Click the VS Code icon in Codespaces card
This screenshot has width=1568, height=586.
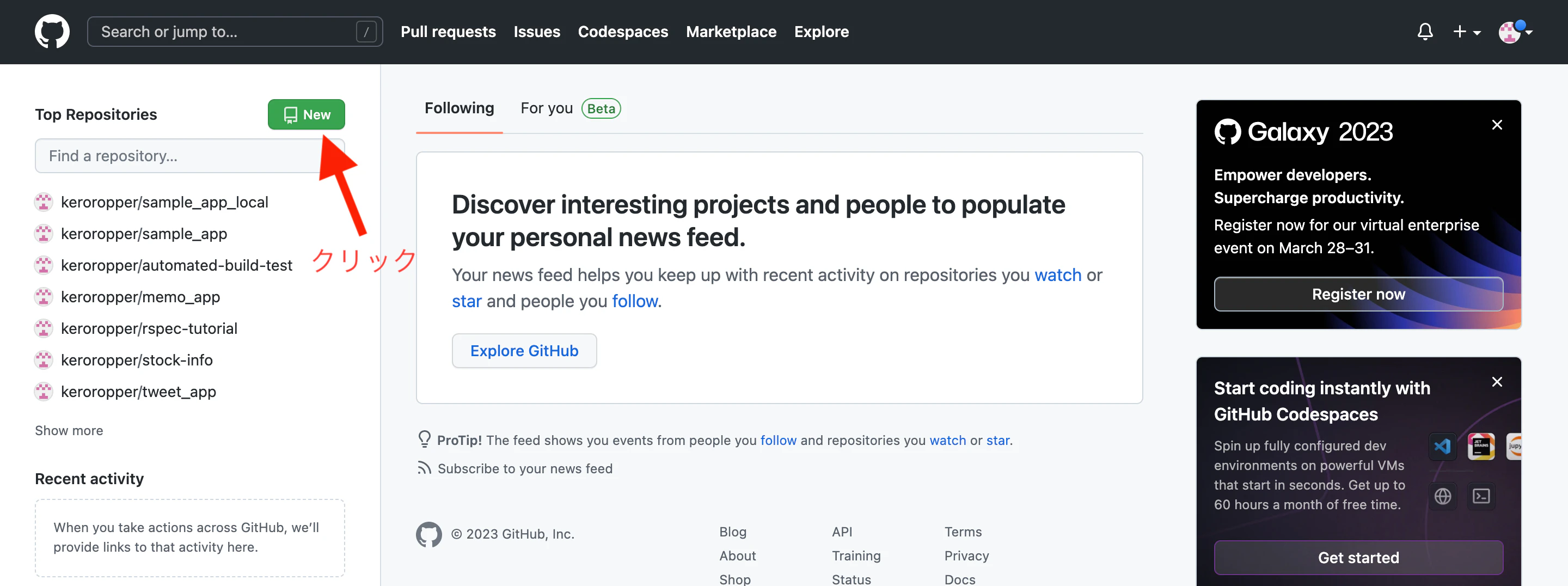[x=1442, y=447]
